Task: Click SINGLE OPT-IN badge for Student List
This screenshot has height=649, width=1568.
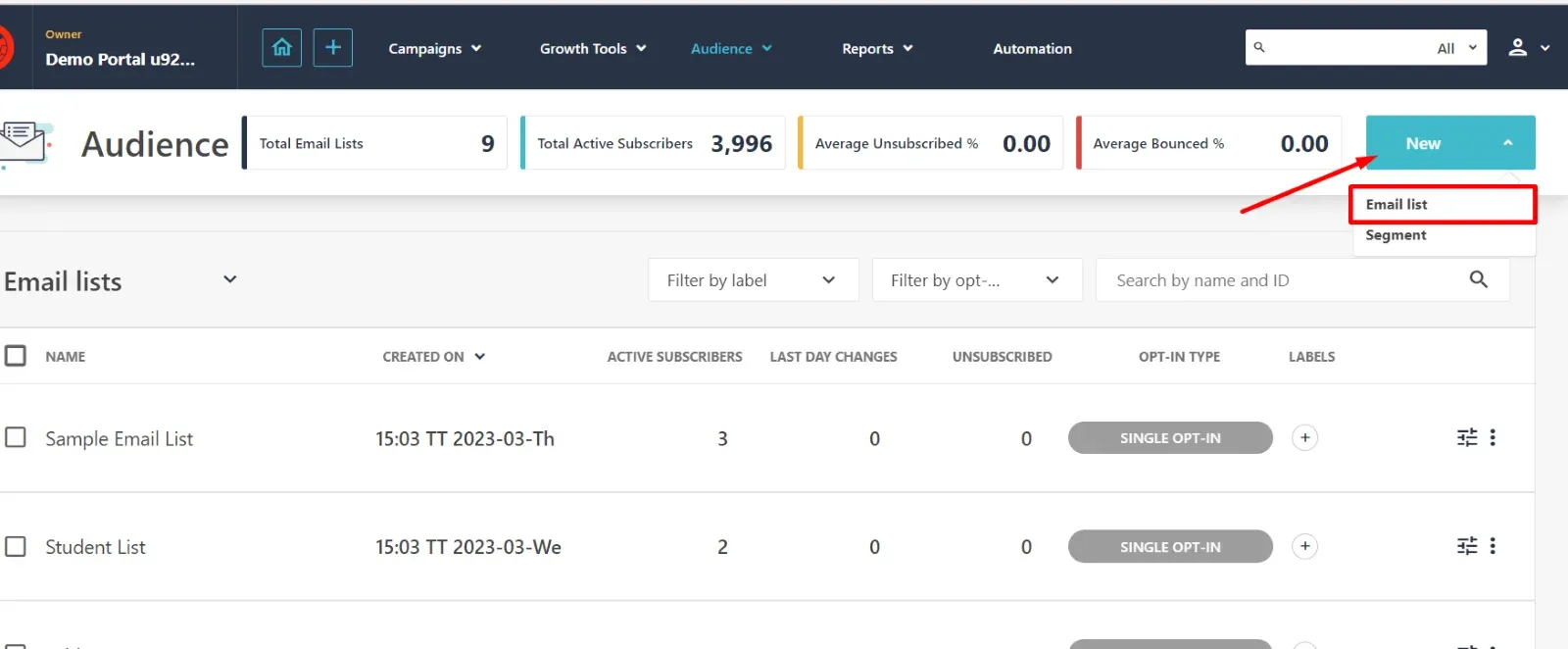Action: pyautogui.click(x=1170, y=546)
